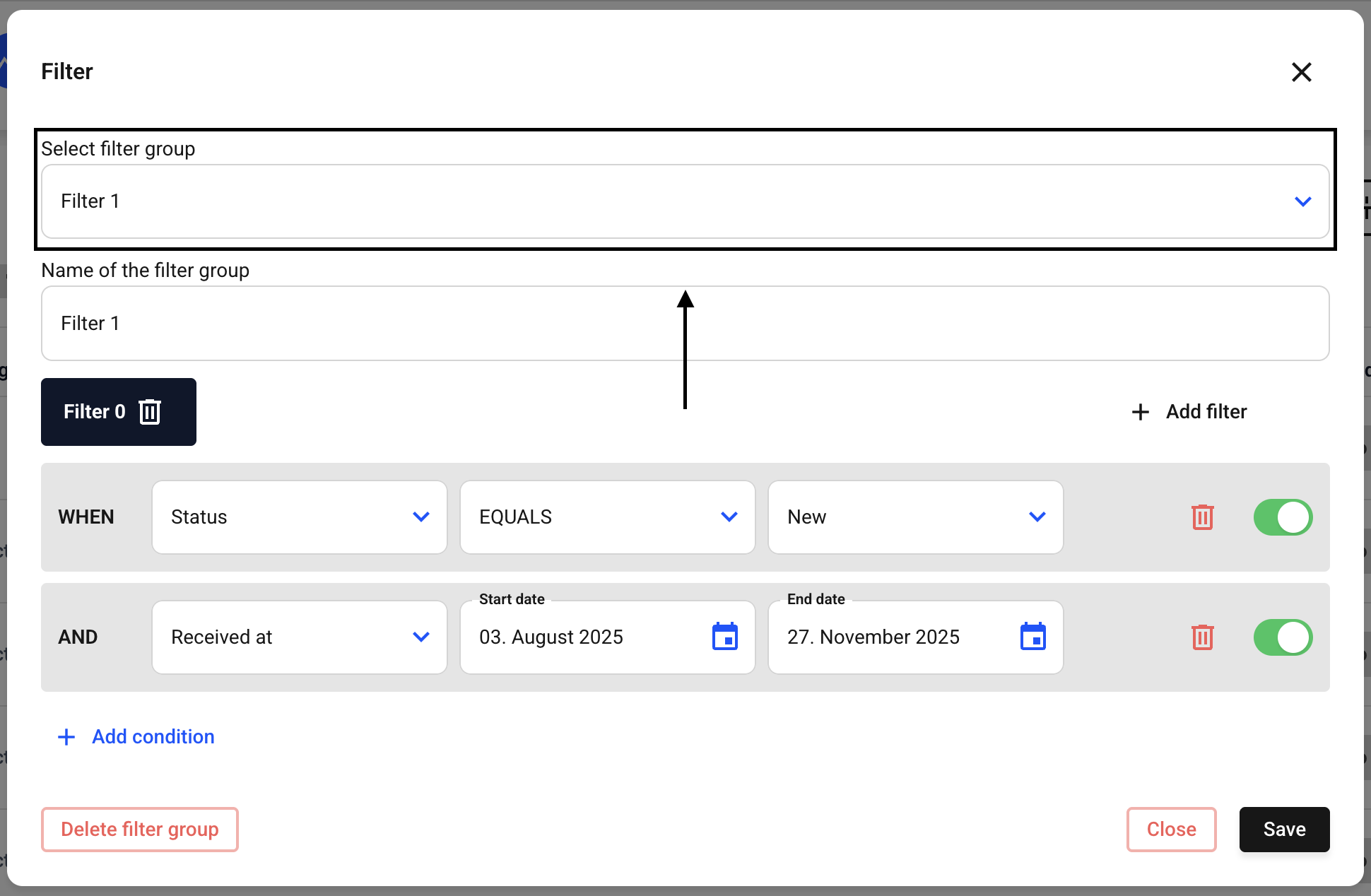Click the Save button
1371x896 pixels.
pyautogui.click(x=1284, y=830)
